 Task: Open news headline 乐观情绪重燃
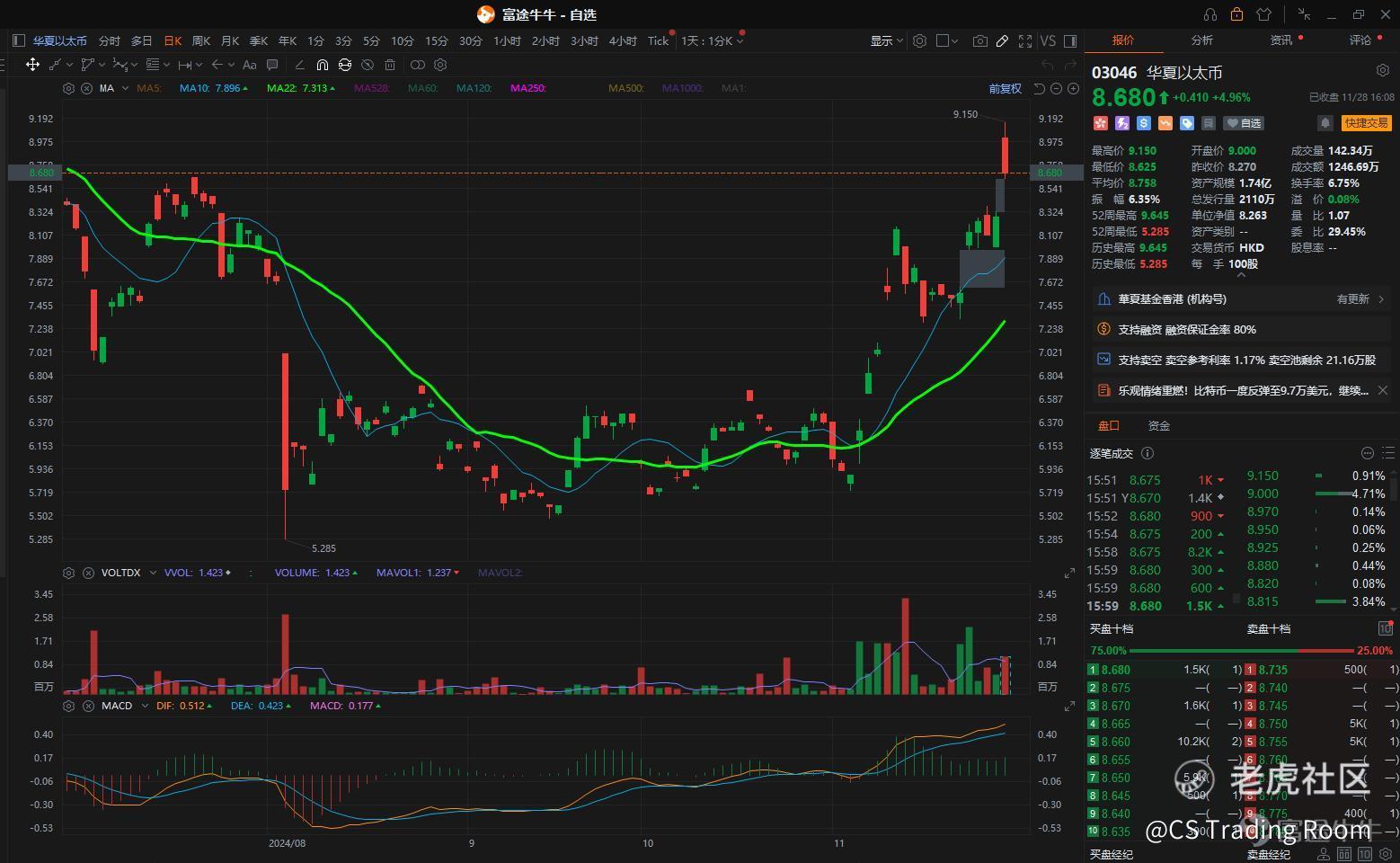(1244, 391)
